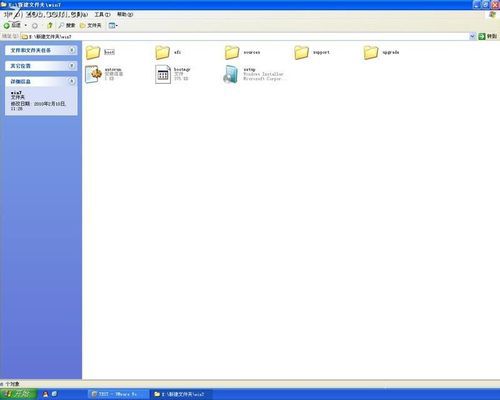Click inside the address bar path field
500x400 pixels.
[245, 36]
